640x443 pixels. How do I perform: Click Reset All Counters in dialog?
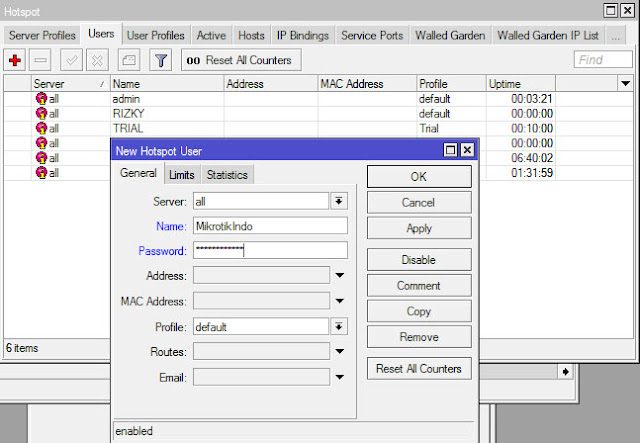coord(419,369)
